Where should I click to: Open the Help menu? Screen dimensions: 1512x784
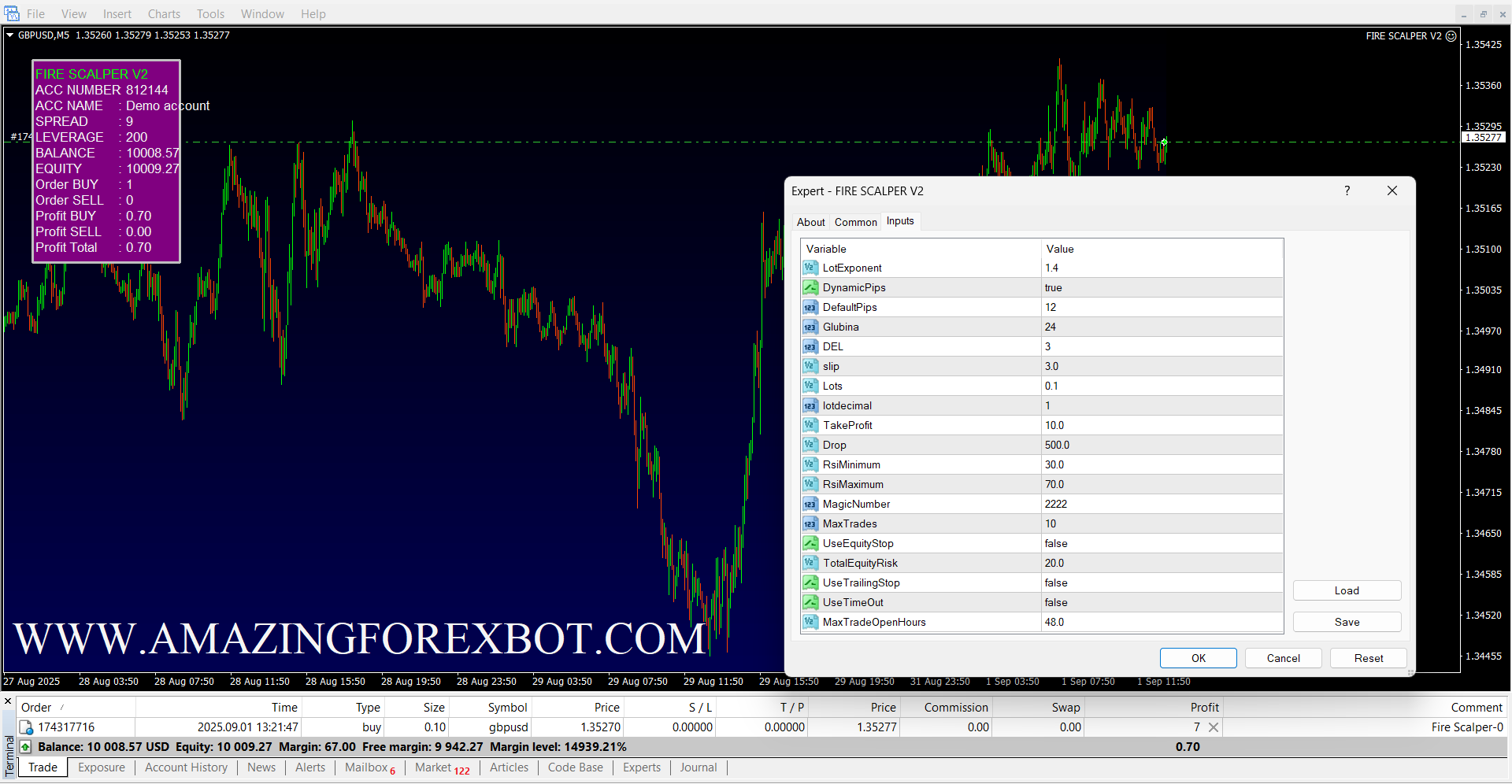(x=313, y=13)
